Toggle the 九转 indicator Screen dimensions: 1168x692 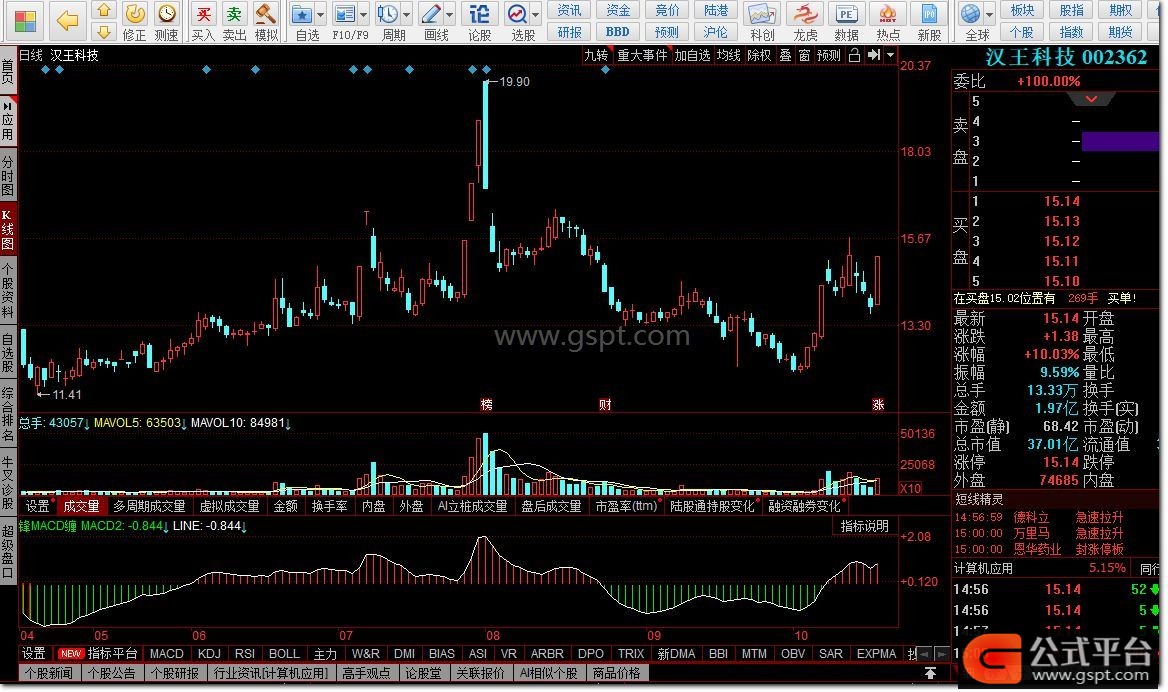pos(596,55)
